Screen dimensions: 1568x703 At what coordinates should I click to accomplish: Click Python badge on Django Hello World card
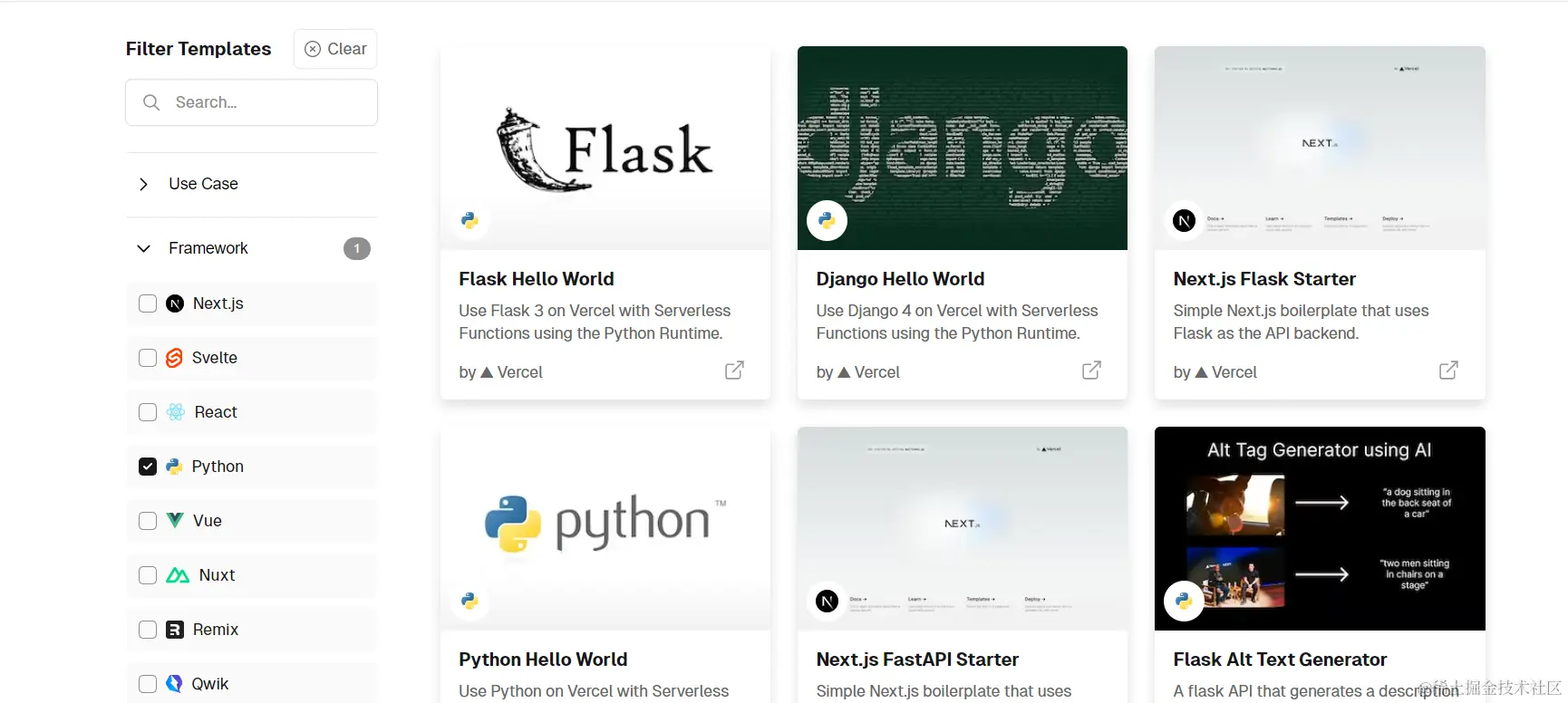pos(827,220)
